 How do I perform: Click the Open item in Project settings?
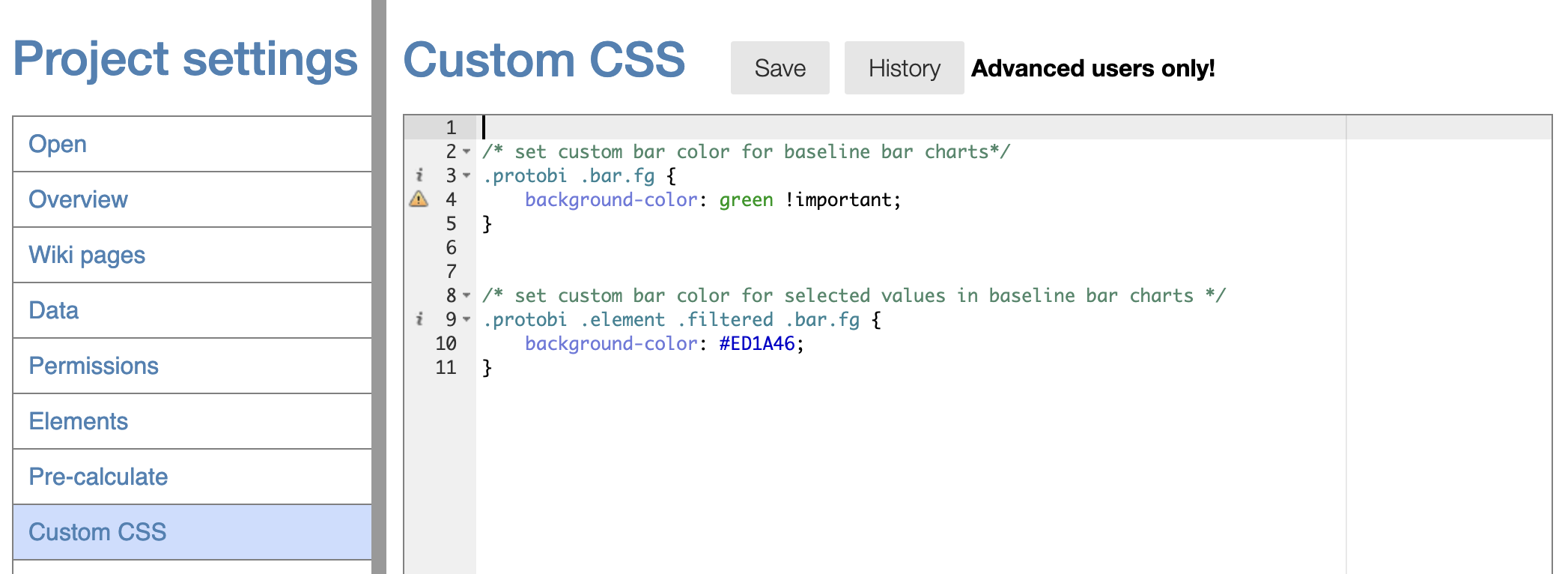(58, 144)
